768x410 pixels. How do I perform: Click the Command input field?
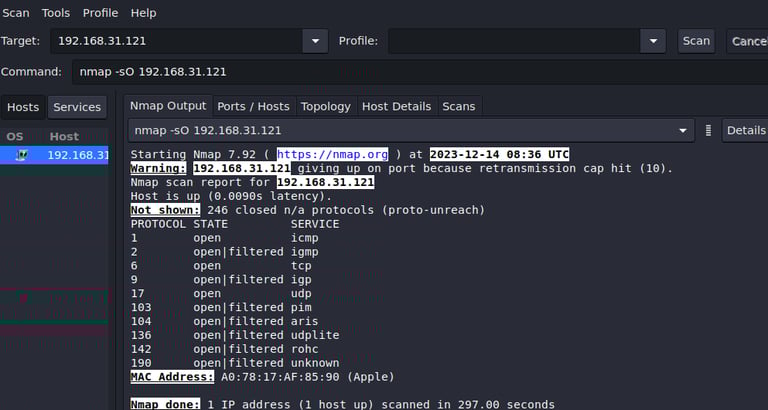(x=420, y=72)
